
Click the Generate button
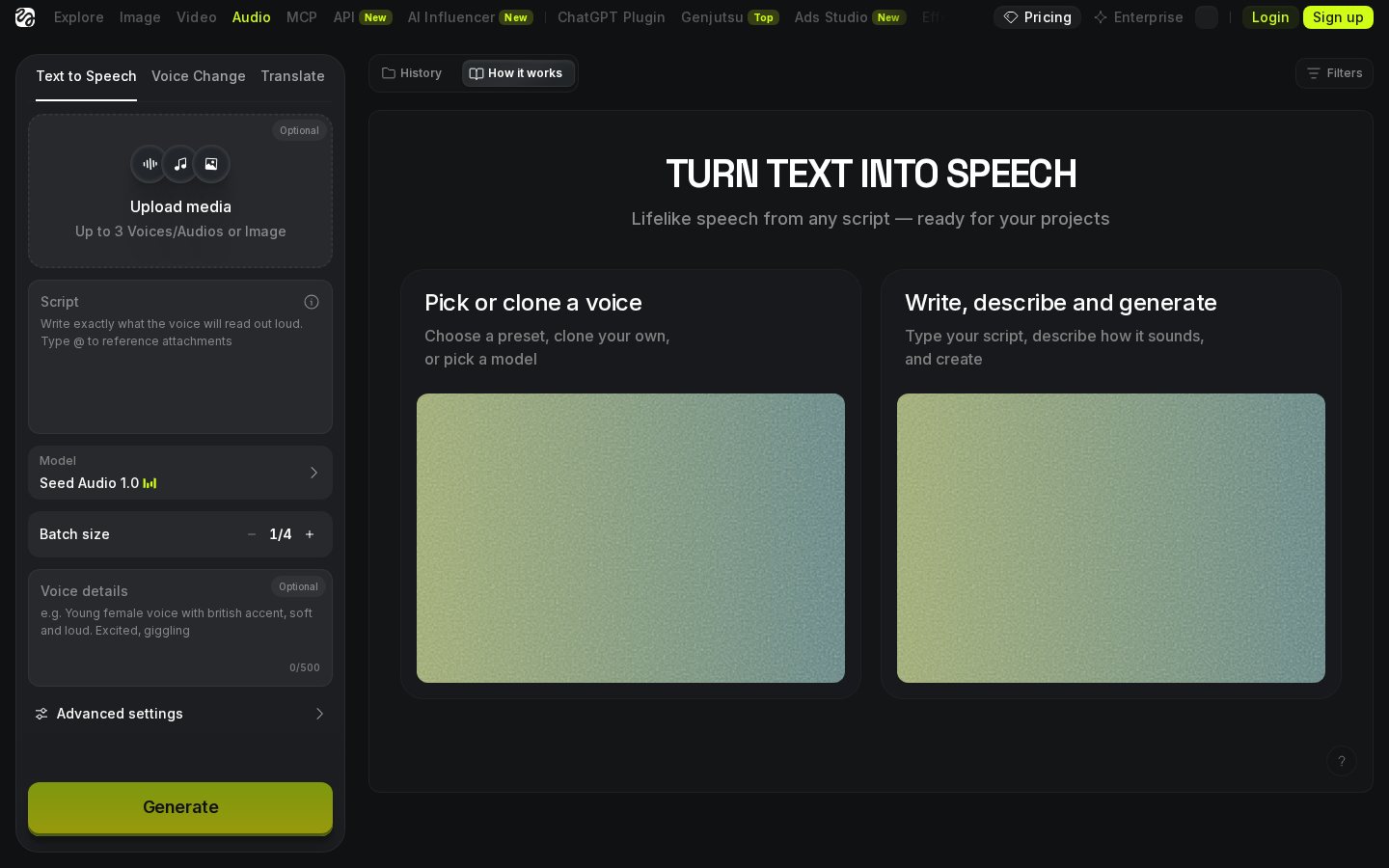(x=180, y=807)
